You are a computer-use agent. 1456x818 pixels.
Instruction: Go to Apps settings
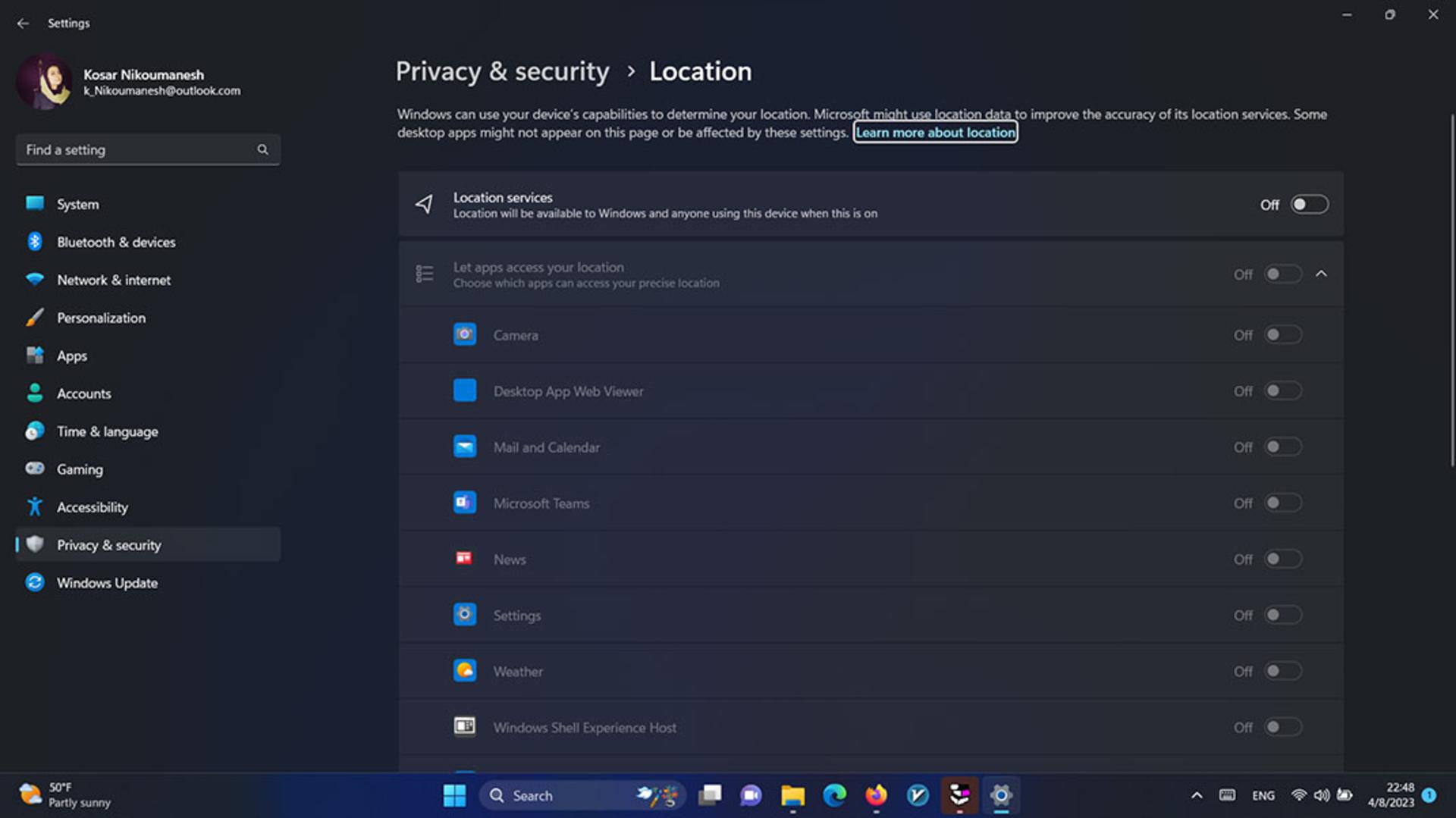(148, 356)
